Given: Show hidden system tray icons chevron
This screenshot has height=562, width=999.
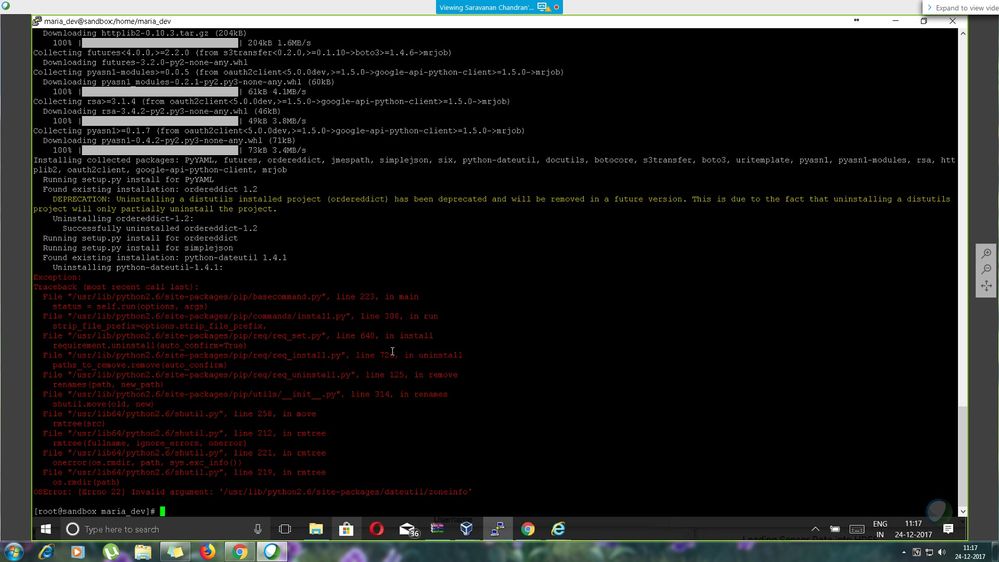Looking at the screenshot, I should click(814, 529).
